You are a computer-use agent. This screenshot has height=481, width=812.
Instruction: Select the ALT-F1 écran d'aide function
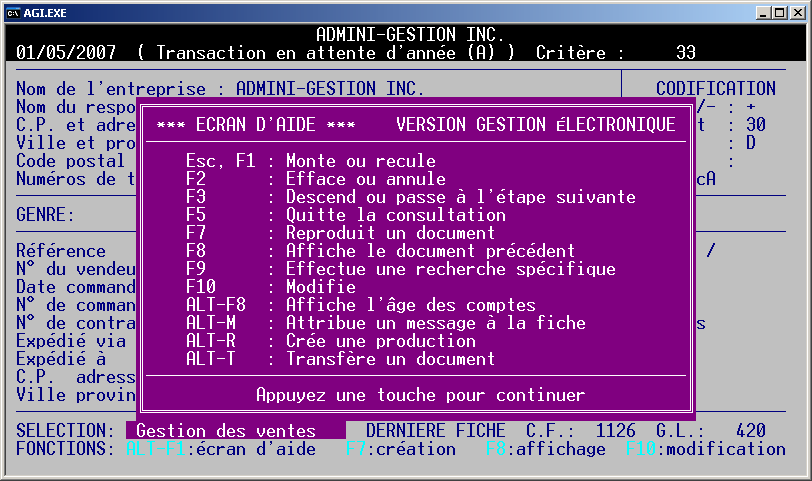(220, 449)
